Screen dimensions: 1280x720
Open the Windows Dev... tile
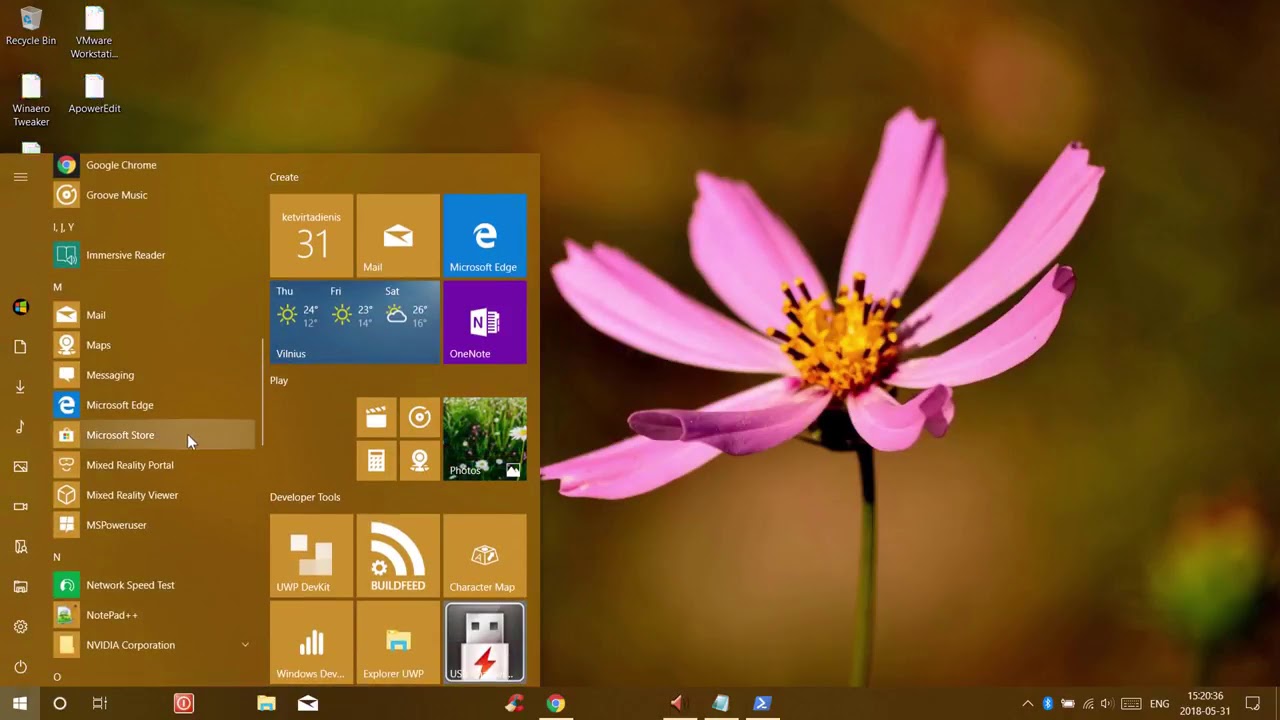coord(311,643)
